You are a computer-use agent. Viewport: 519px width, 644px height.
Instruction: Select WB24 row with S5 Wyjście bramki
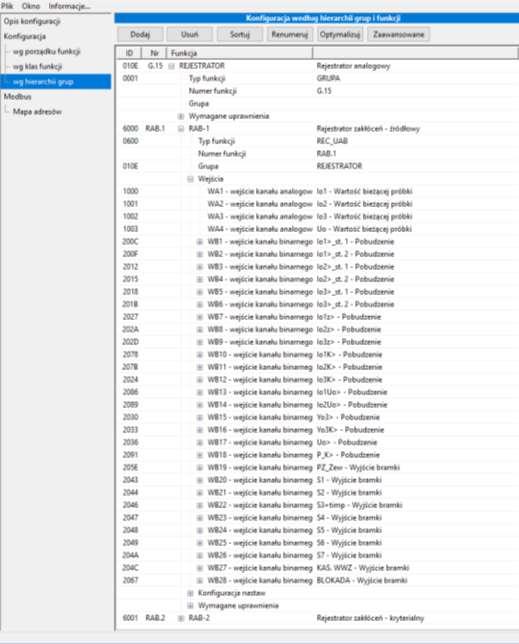316,531
